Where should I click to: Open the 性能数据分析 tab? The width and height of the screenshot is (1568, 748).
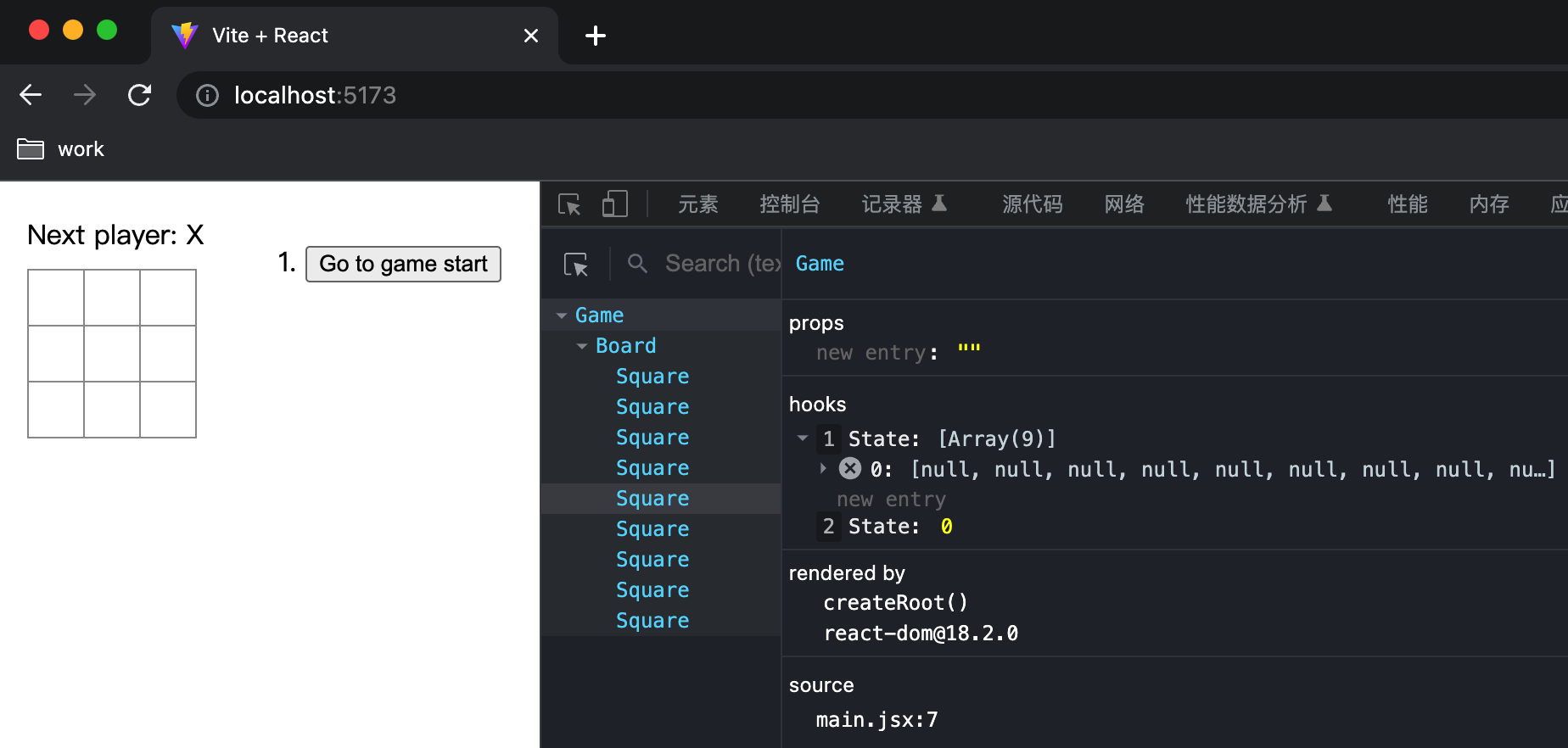click(x=1259, y=204)
